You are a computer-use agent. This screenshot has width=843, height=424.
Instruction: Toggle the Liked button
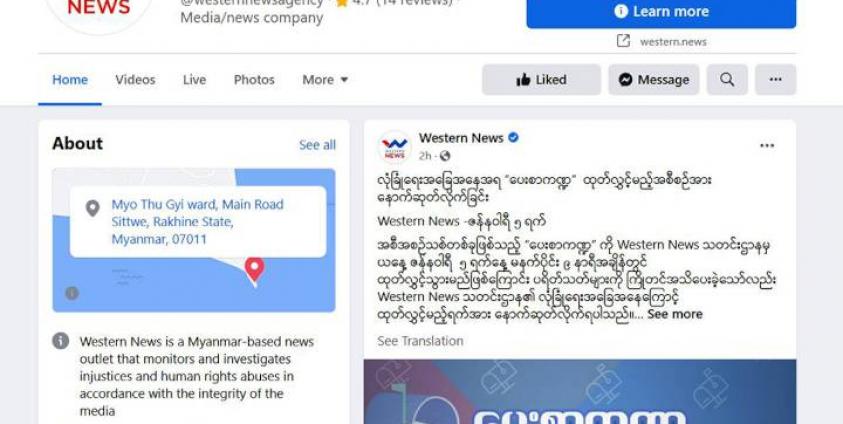tap(541, 80)
